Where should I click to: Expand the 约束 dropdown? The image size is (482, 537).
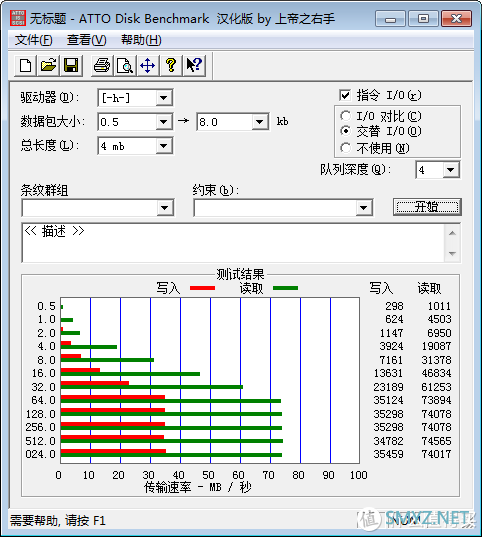[363, 208]
